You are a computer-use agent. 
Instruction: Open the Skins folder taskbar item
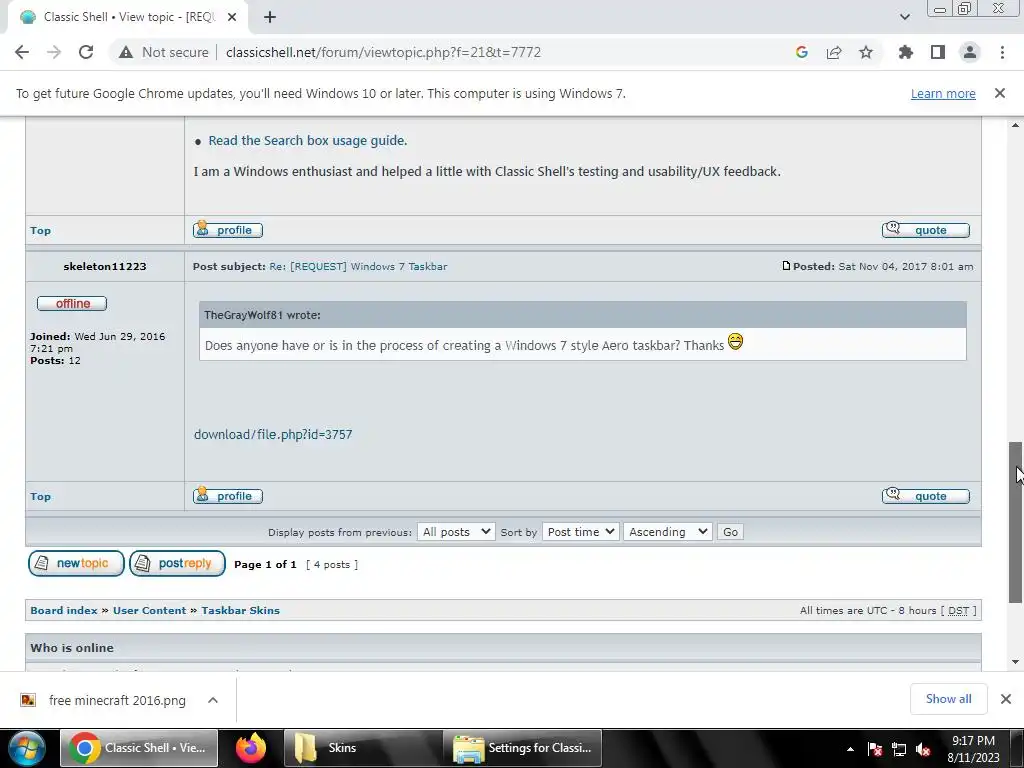tap(362, 748)
